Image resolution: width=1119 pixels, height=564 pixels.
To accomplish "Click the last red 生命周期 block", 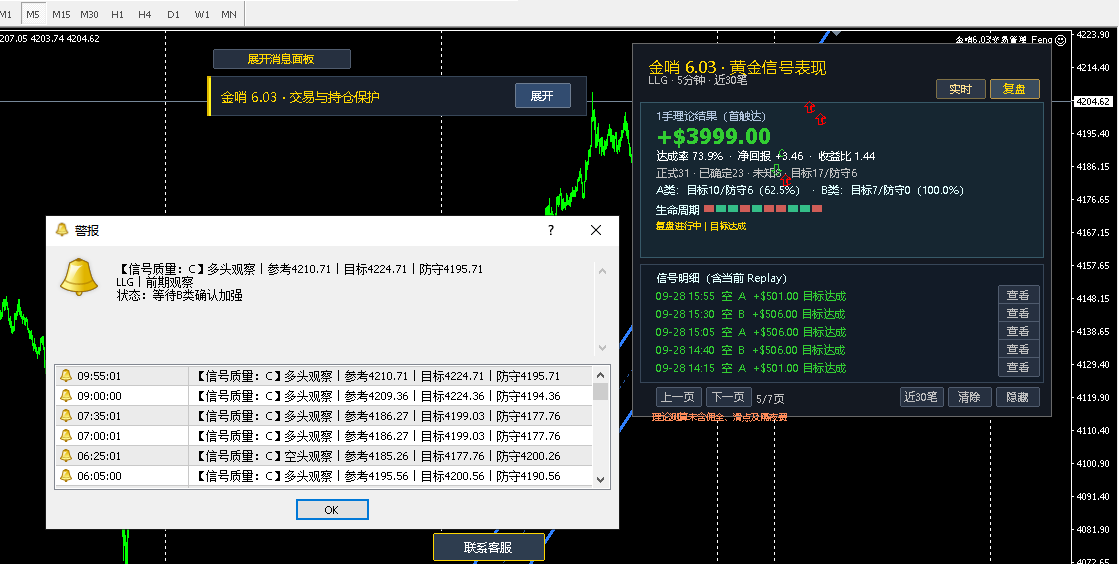I will [817, 208].
